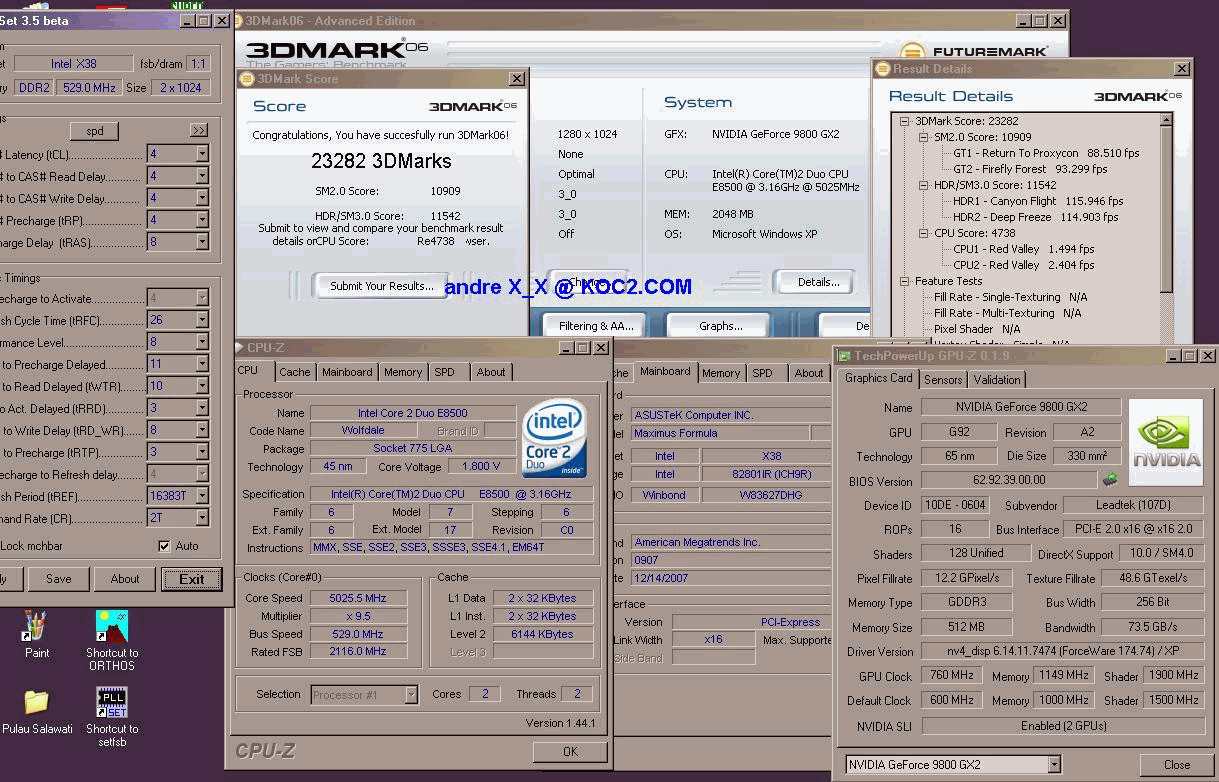Toggle the Auto checkbox in MemSet
This screenshot has height=782, width=1219.
pos(164,546)
